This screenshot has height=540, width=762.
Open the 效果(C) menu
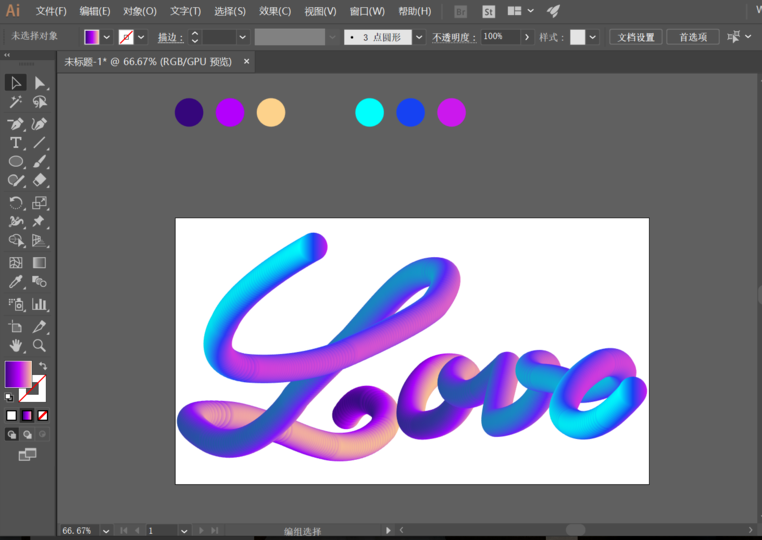click(275, 11)
